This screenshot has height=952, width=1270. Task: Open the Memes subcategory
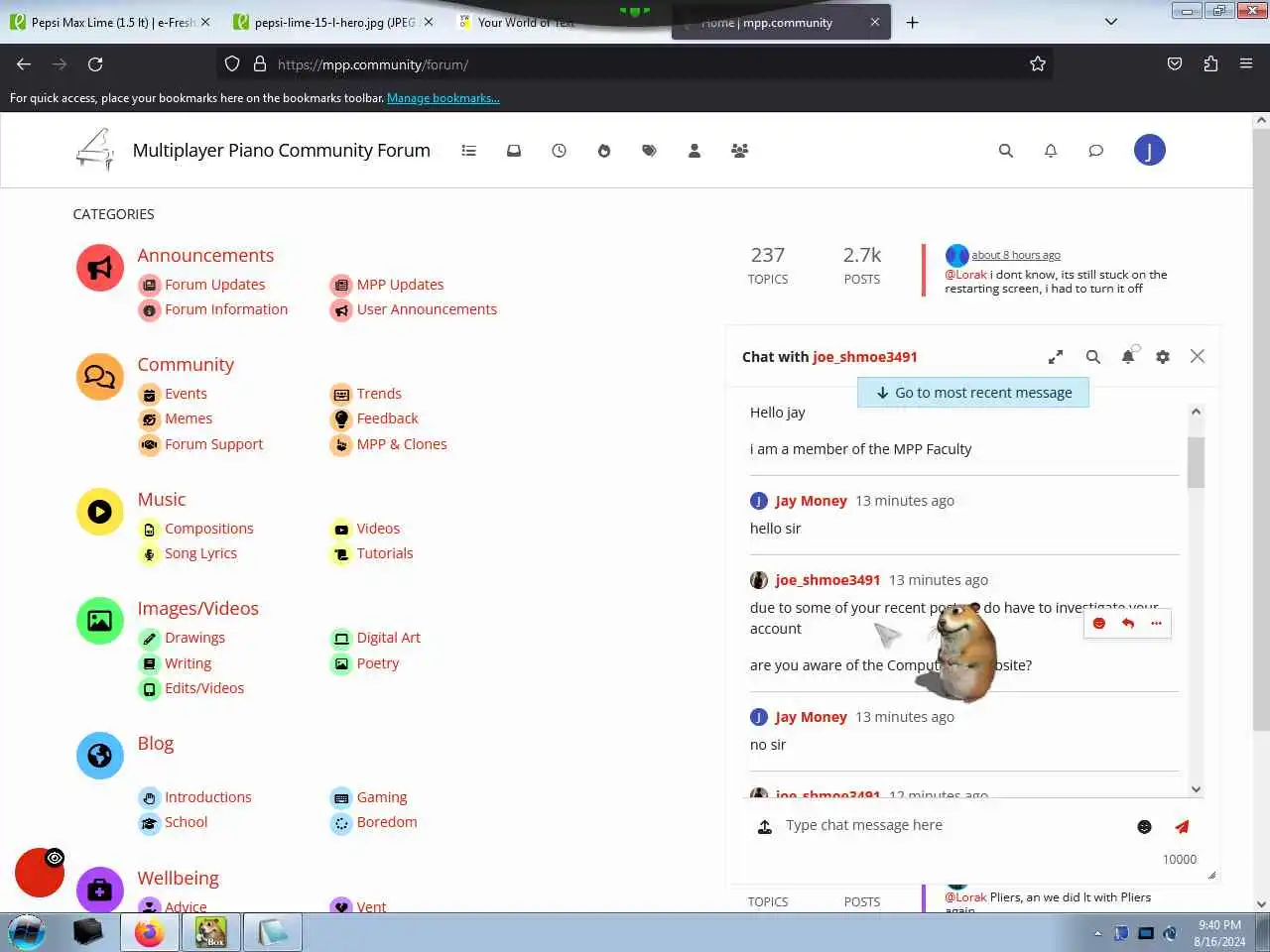189,418
